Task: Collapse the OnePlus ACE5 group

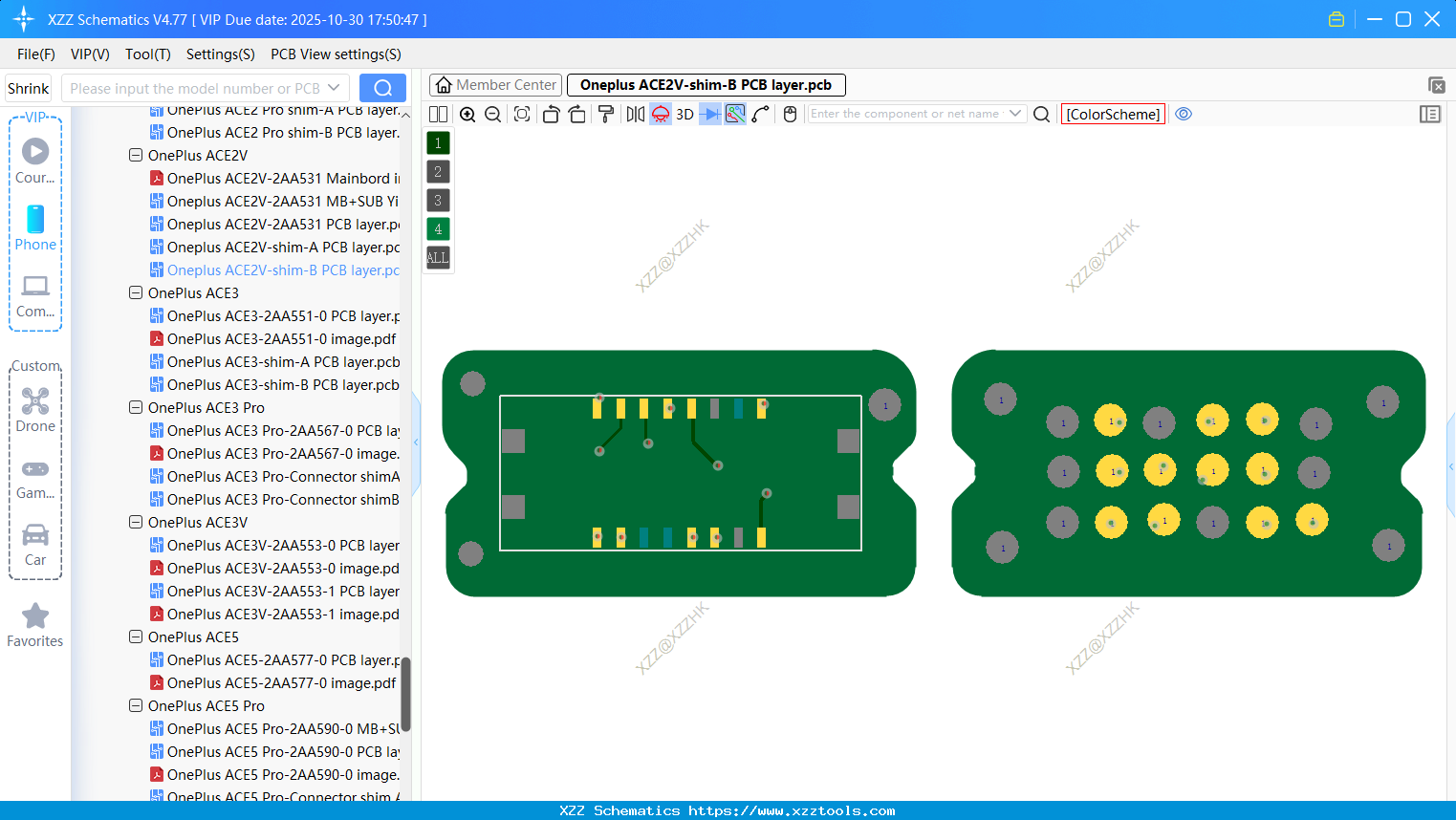Action: pyautogui.click(x=135, y=637)
